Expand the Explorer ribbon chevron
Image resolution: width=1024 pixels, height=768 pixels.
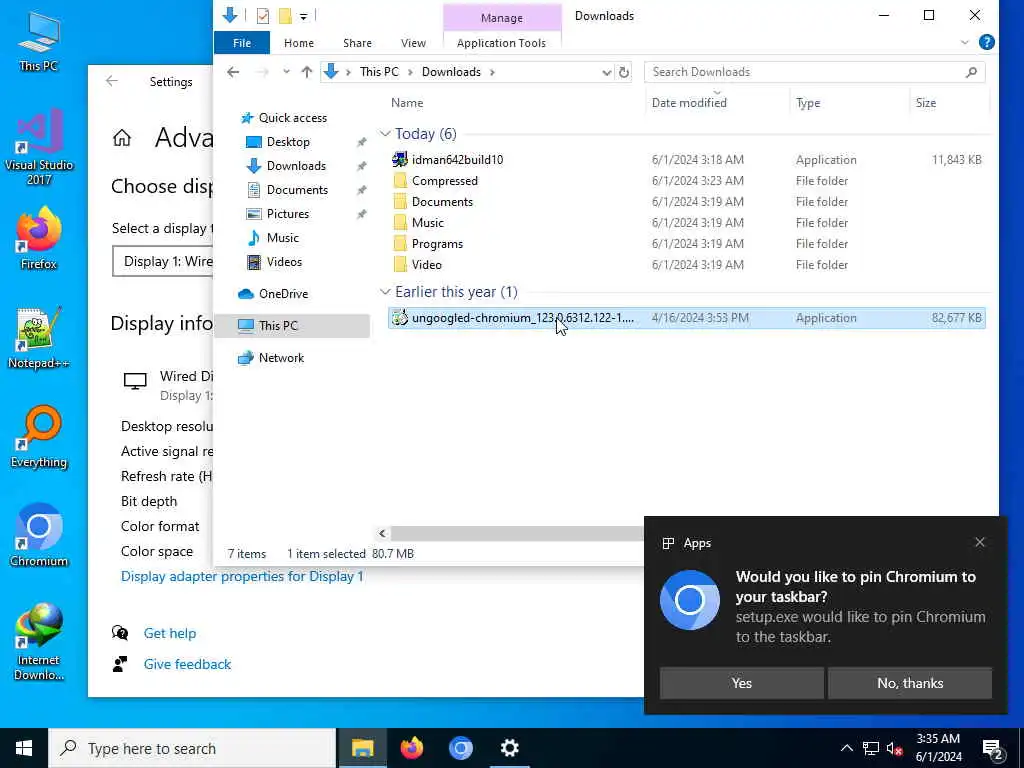coord(965,42)
